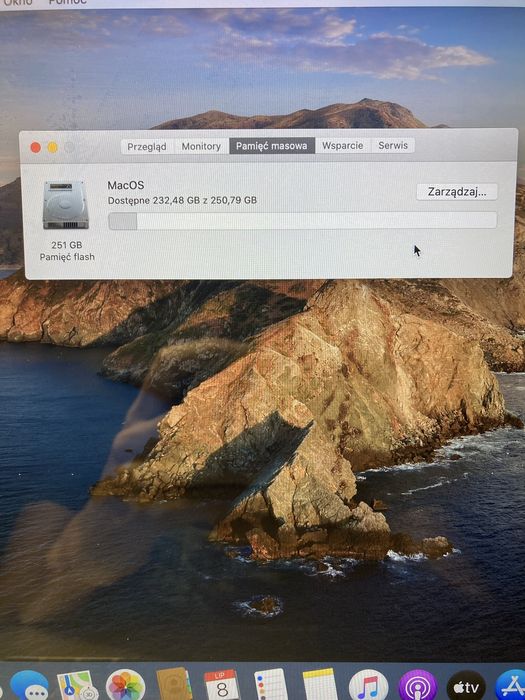Image resolution: width=525 pixels, height=700 pixels.
Task: Open Messages from the dock
Action: click(x=29, y=686)
